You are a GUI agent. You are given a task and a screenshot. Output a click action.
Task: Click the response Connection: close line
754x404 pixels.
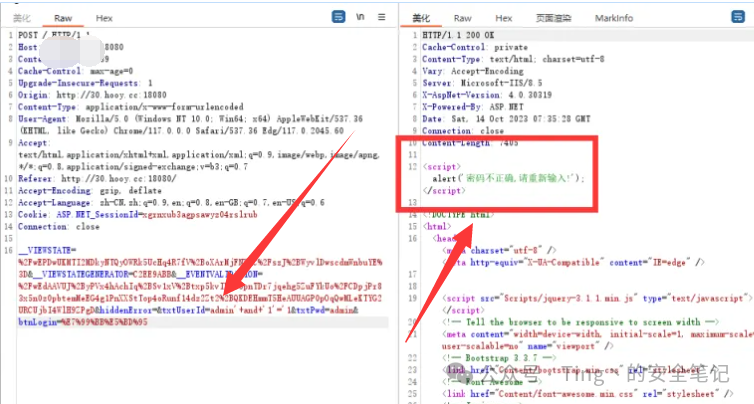(463, 131)
